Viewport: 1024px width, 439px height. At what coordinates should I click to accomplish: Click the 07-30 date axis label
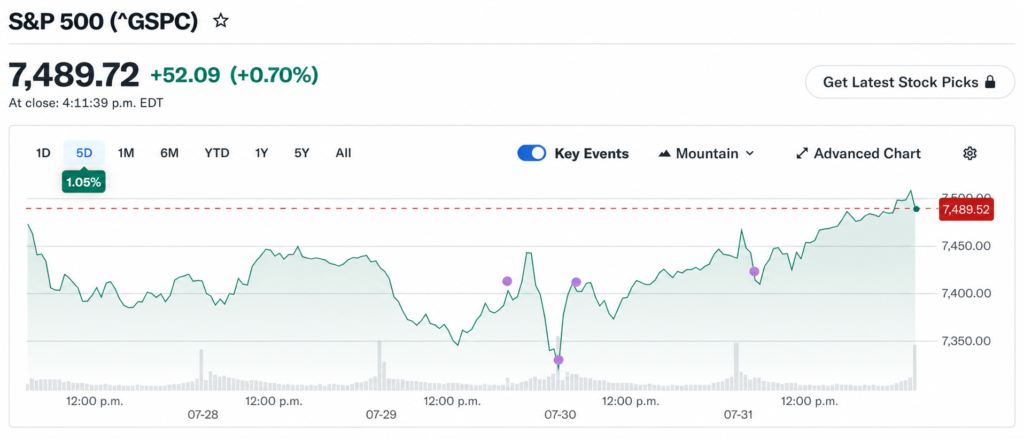click(x=560, y=415)
